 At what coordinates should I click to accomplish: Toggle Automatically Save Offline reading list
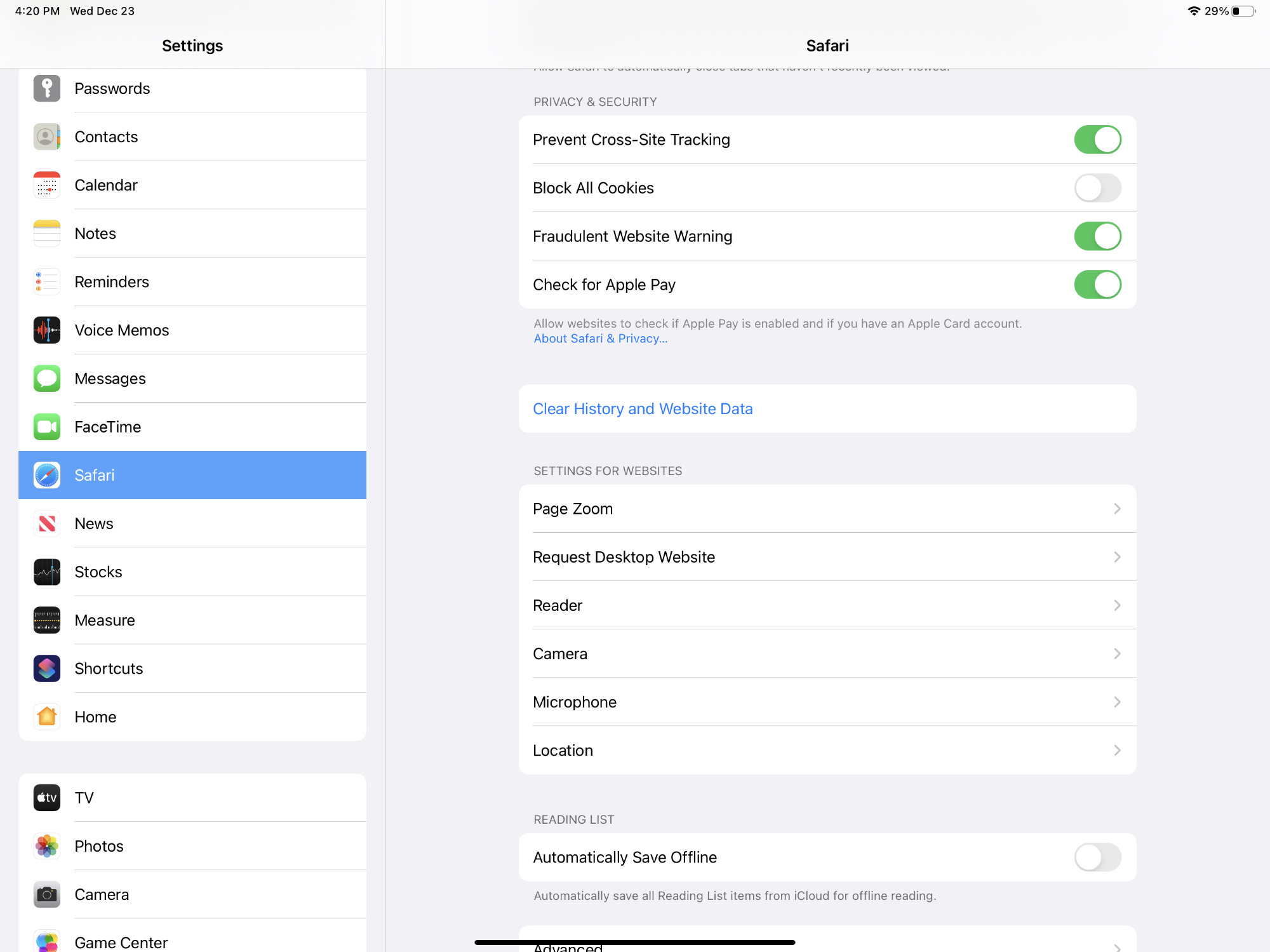click(1097, 857)
